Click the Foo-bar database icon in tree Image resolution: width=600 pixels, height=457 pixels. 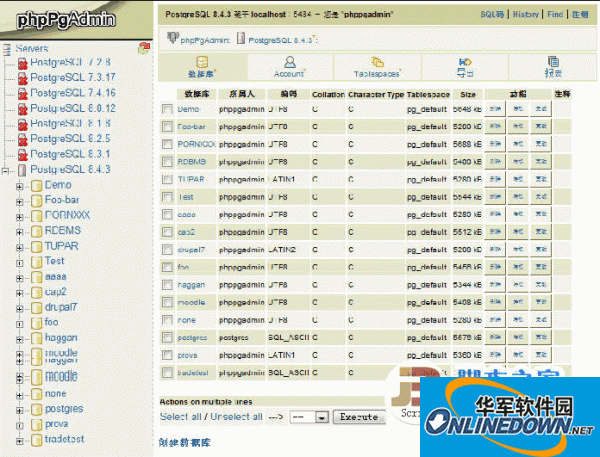pos(36,201)
